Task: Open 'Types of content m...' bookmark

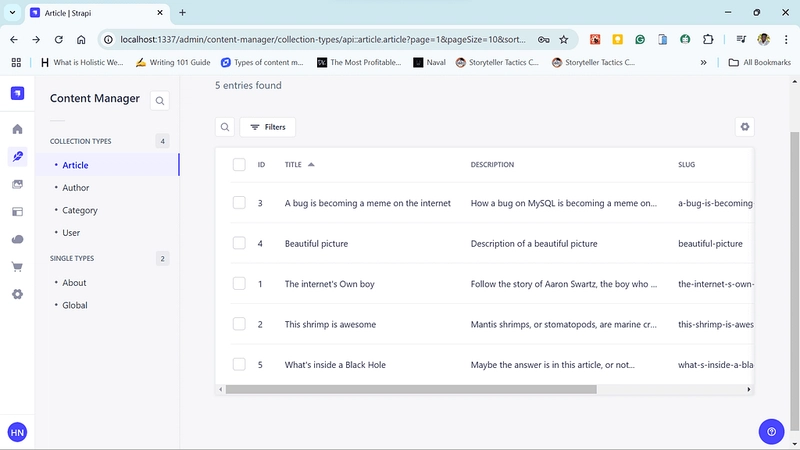Action: click(262, 62)
